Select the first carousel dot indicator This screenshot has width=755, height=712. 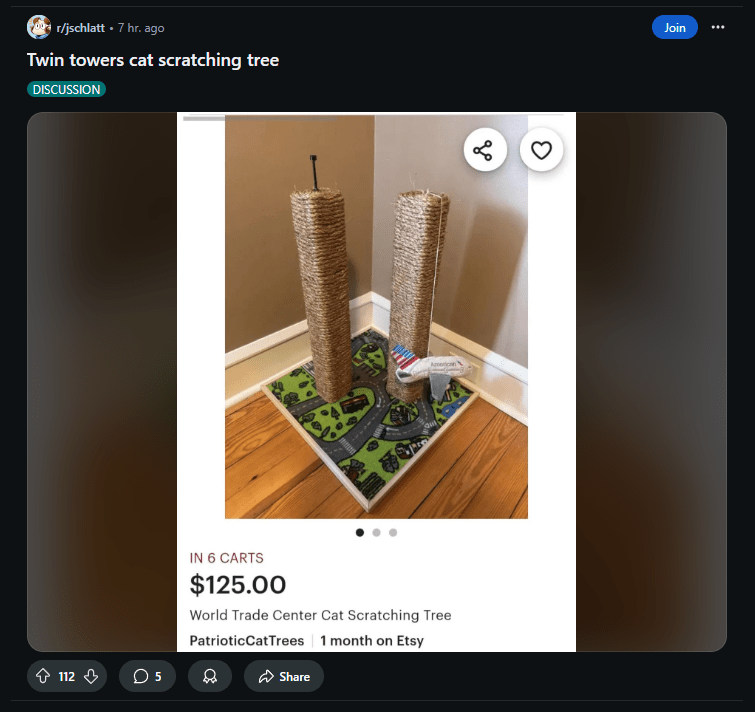pos(360,532)
